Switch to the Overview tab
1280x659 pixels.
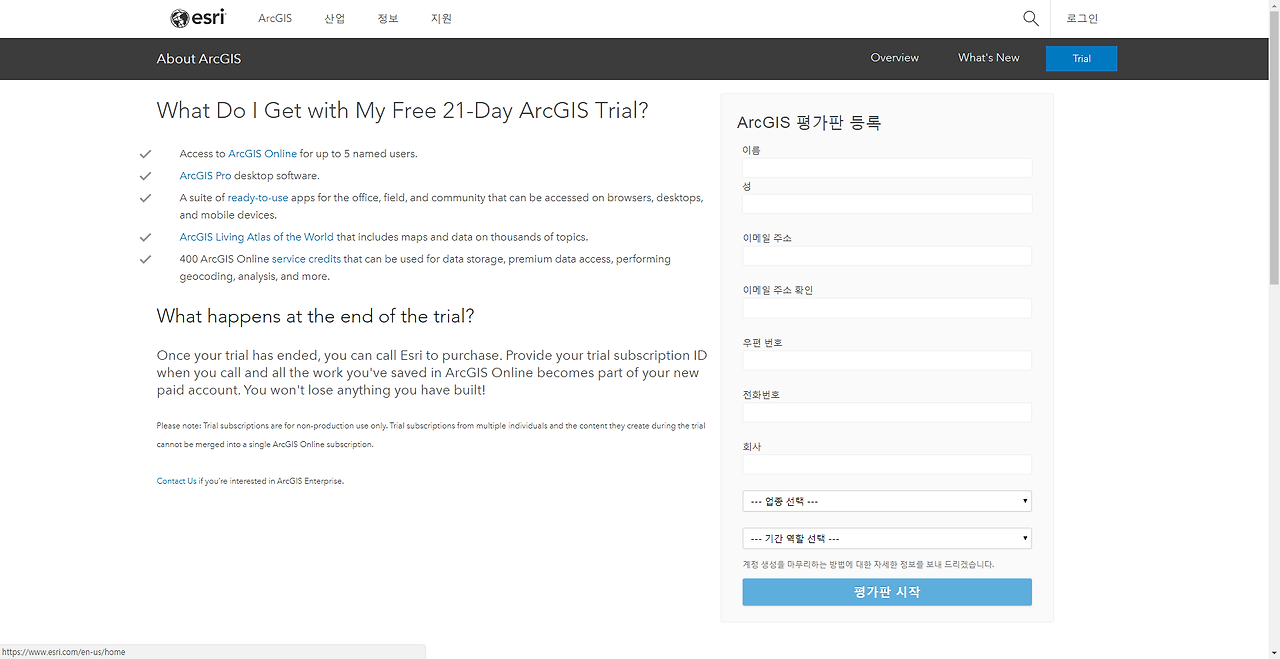[x=894, y=58]
